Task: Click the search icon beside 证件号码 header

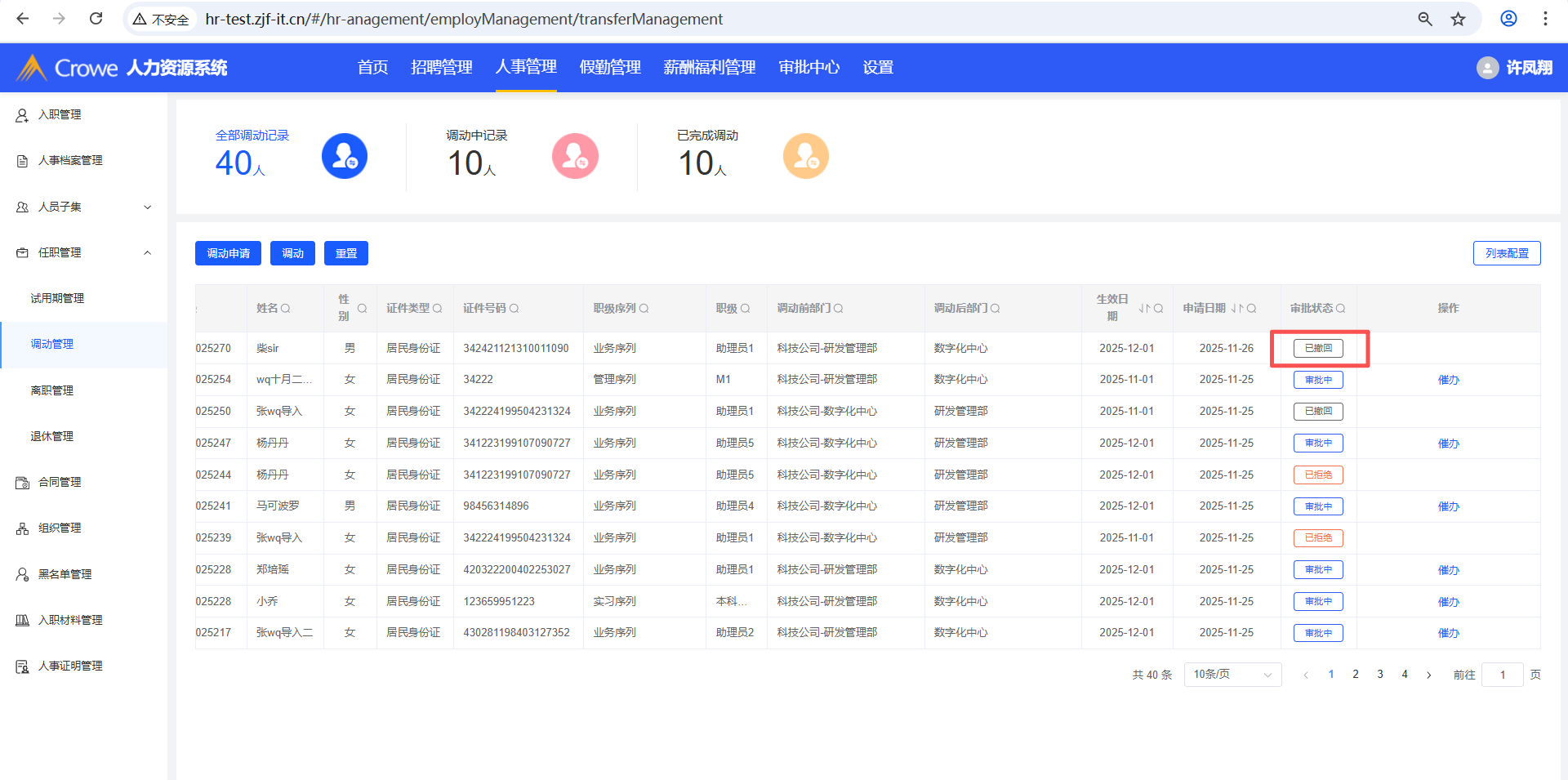Action: (514, 309)
